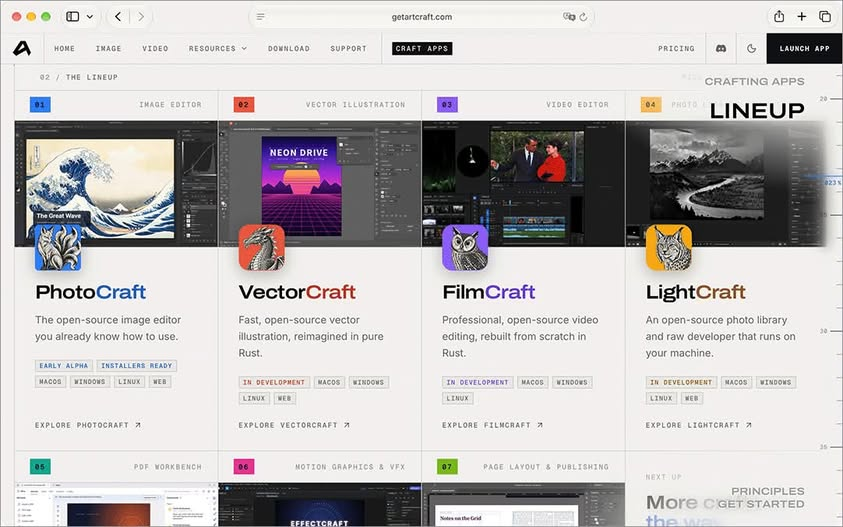843x527 pixels.
Task: Click the LightCraft title heading
Action: [696, 292]
